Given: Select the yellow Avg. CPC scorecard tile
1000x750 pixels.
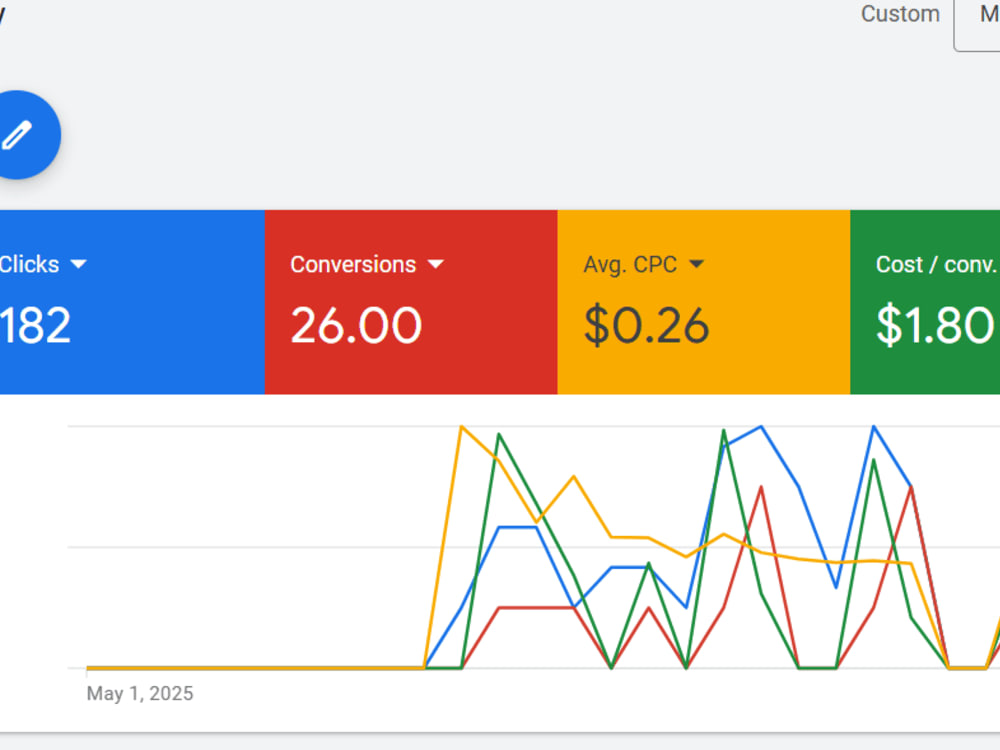Looking at the screenshot, I should tap(703, 302).
